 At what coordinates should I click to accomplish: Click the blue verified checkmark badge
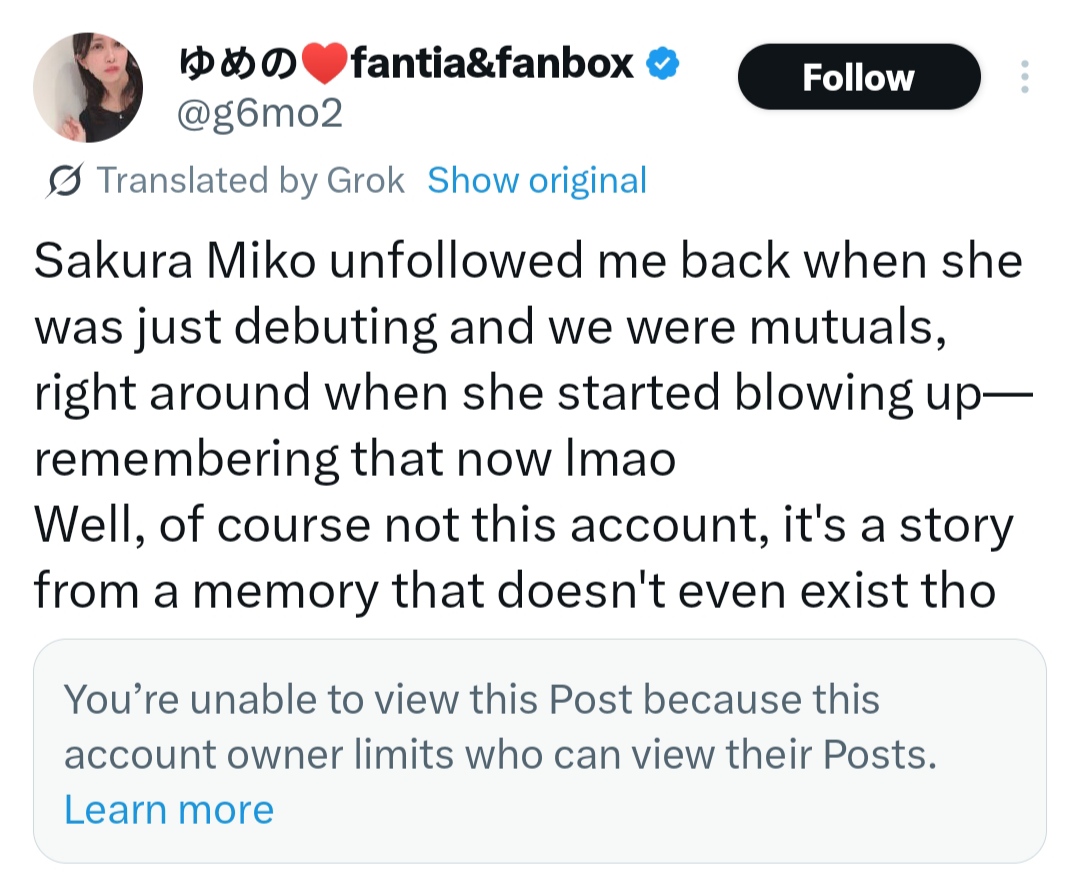[x=661, y=65]
